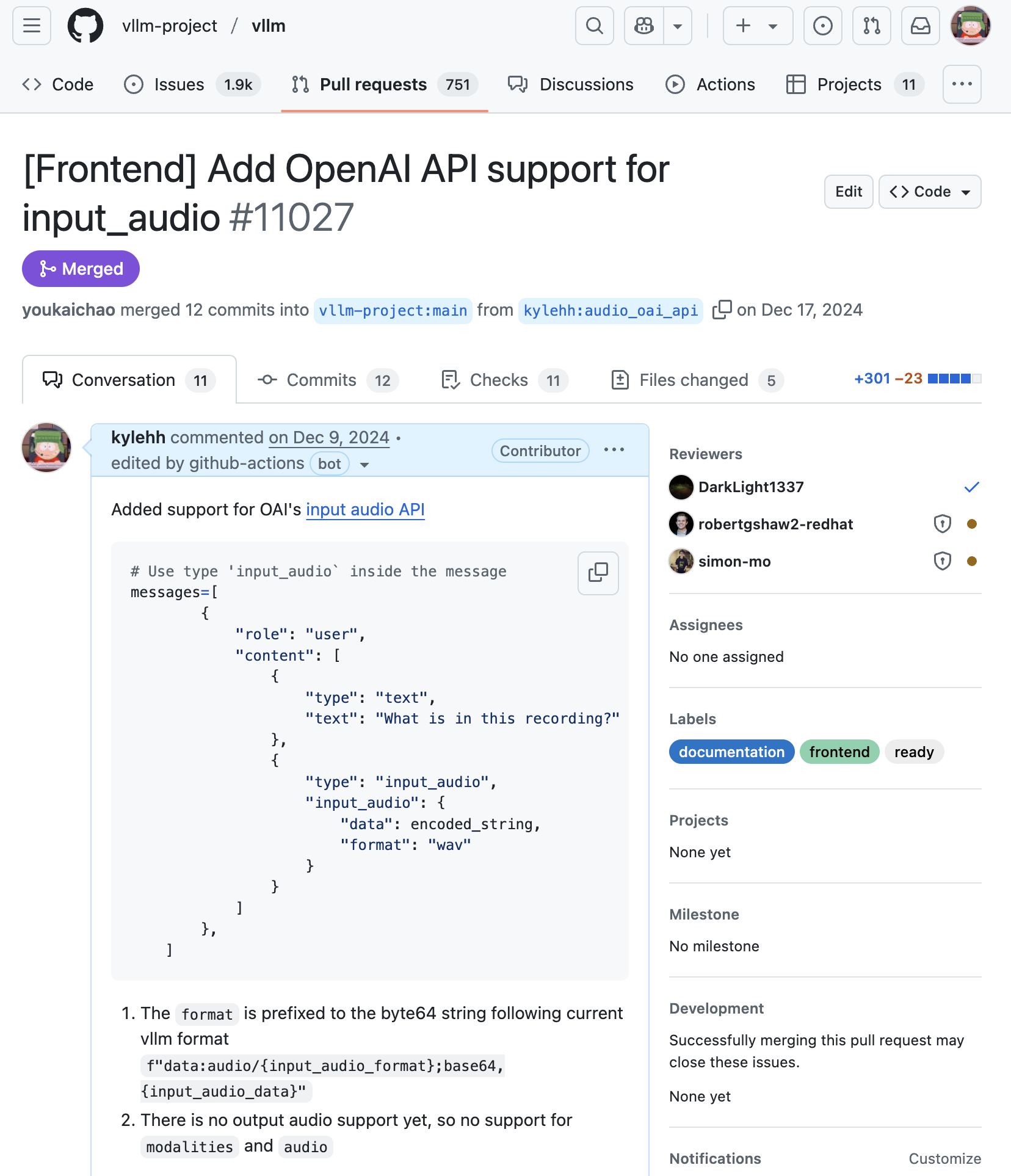Viewport: 1011px width, 1176px height.
Task: Click the Edit title button
Action: (849, 192)
